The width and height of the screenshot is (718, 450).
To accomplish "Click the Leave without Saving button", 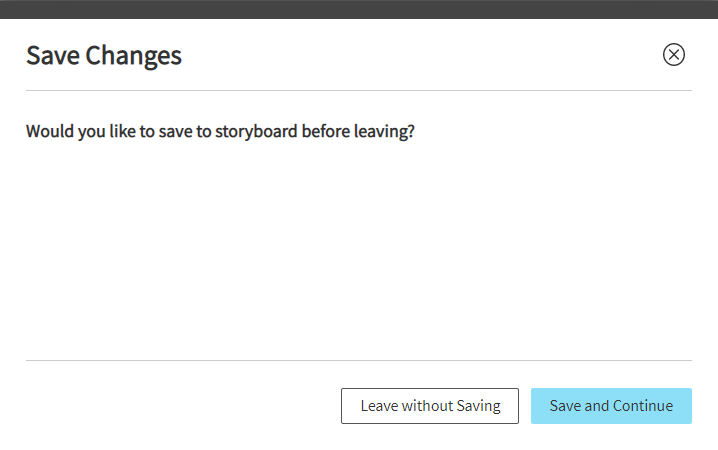I will tap(430, 406).
